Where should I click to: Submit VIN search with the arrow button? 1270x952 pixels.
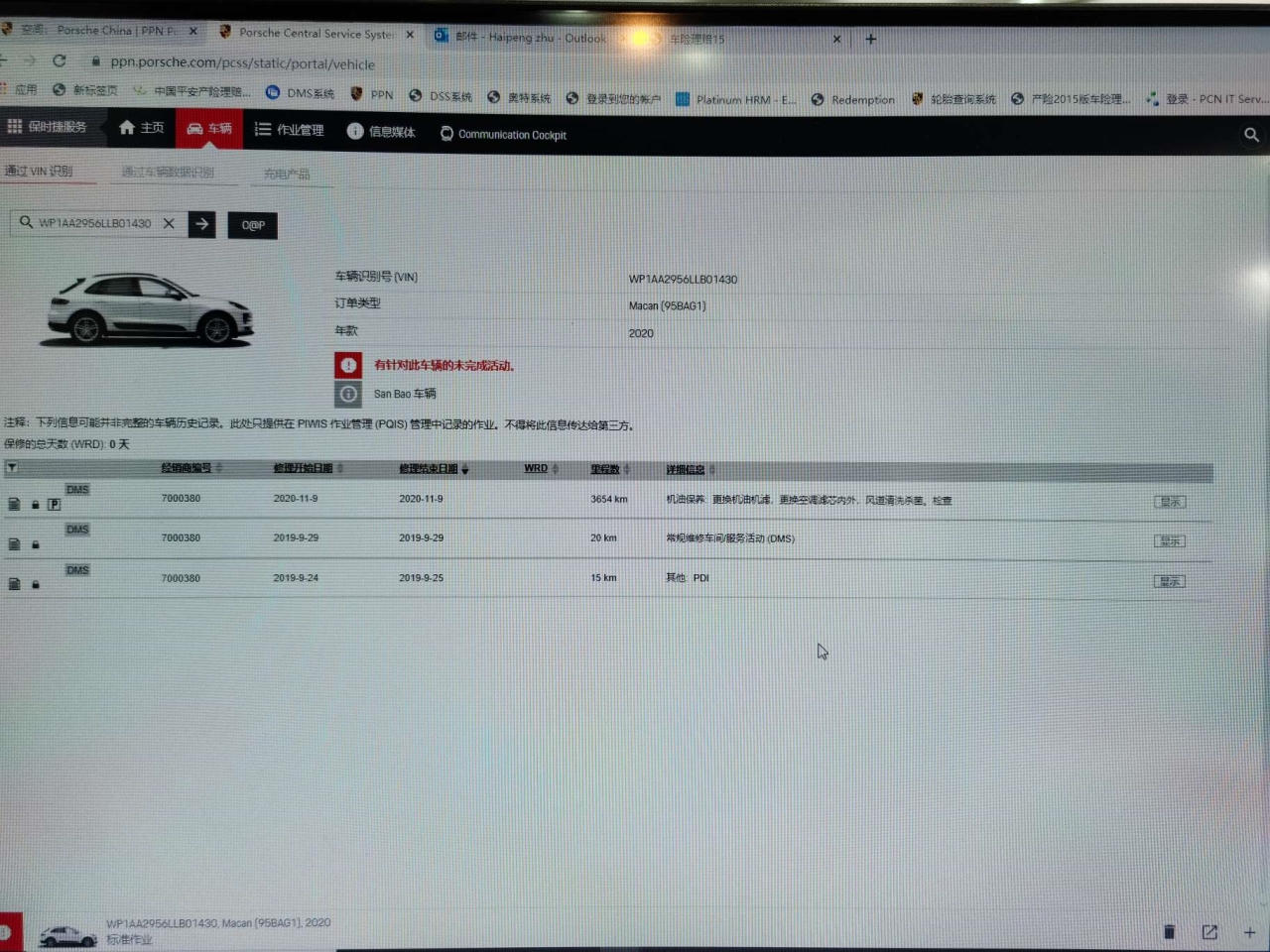[x=201, y=224]
